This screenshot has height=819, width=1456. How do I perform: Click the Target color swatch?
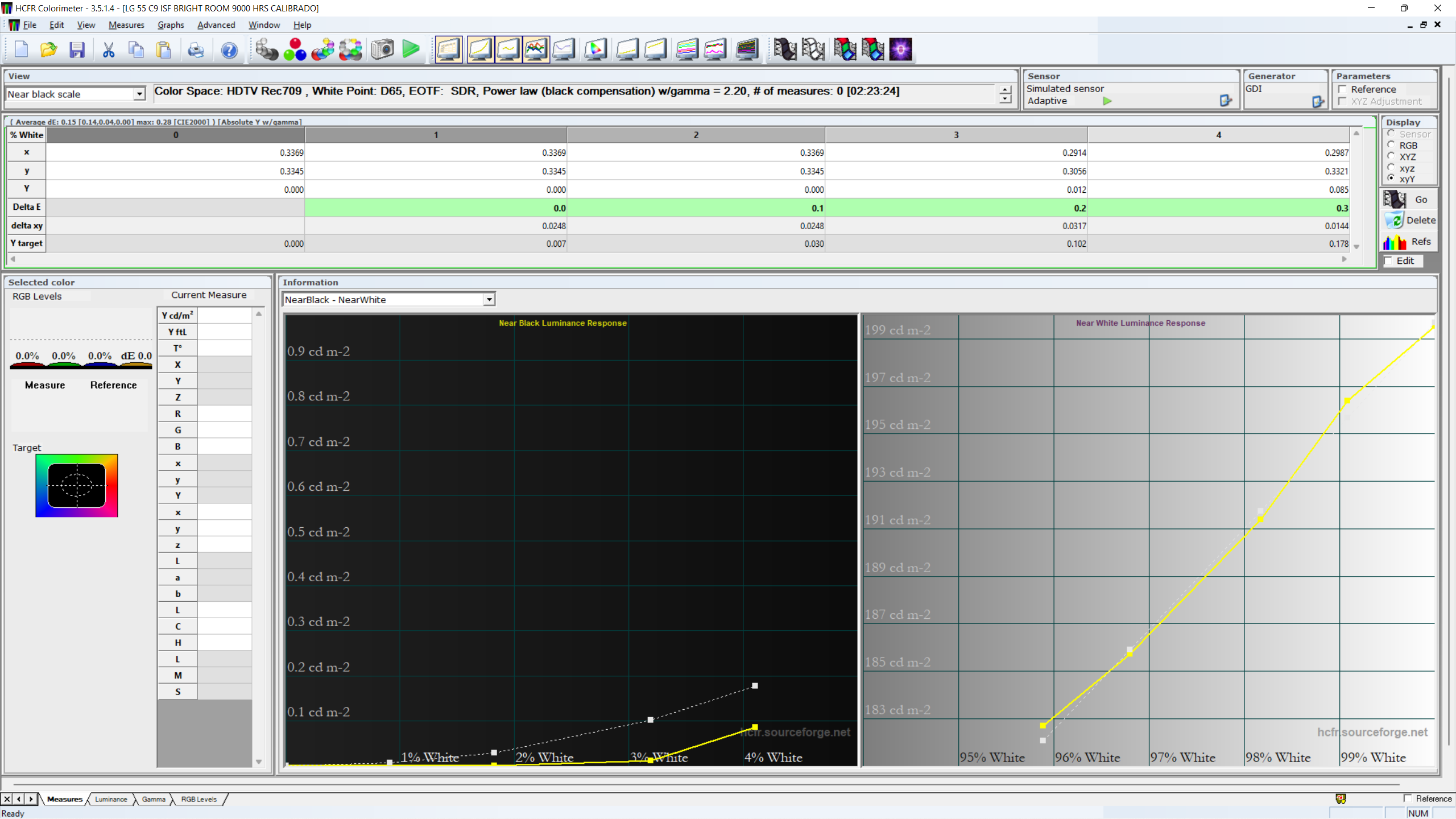tap(77, 485)
